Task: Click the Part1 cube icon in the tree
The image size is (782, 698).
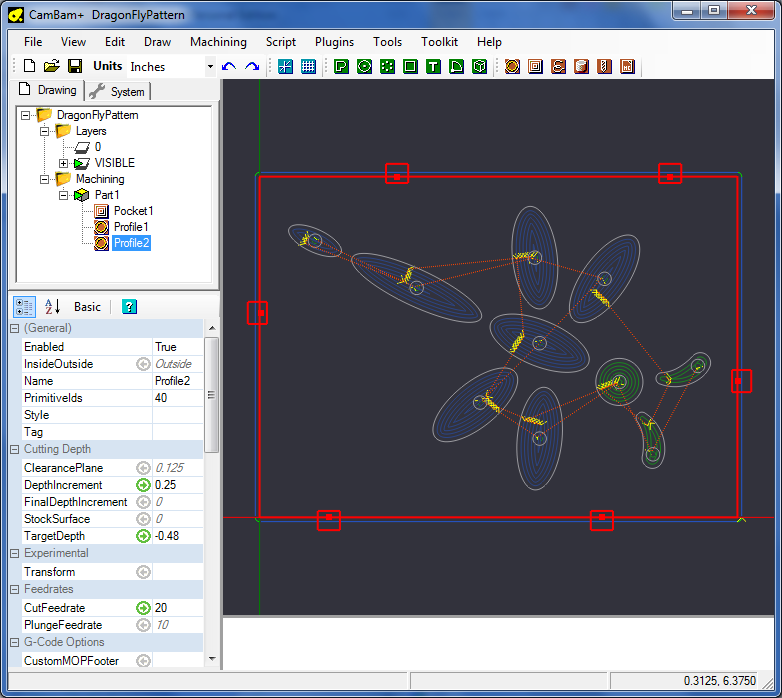Action: pyautogui.click(x=81, y=195)
